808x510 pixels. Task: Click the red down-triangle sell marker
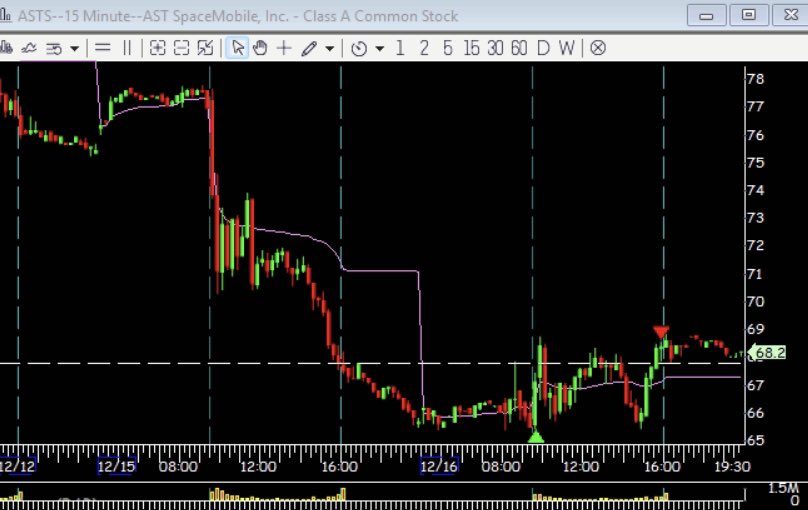(661, 332)
